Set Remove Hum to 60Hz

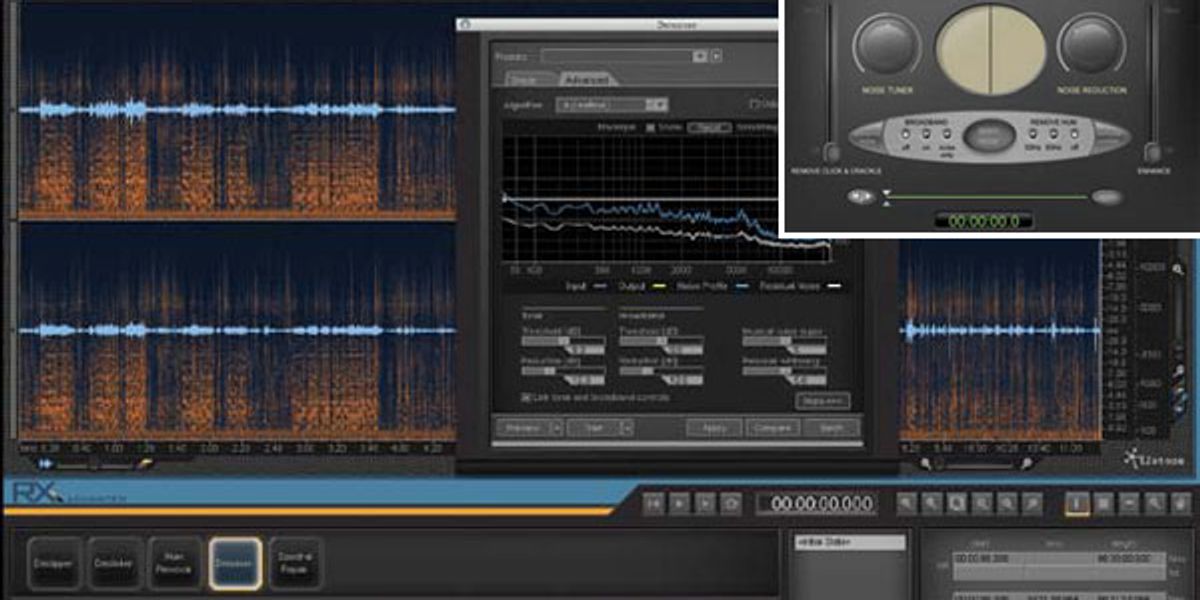pyautogui.click(x=1053, y=134)
